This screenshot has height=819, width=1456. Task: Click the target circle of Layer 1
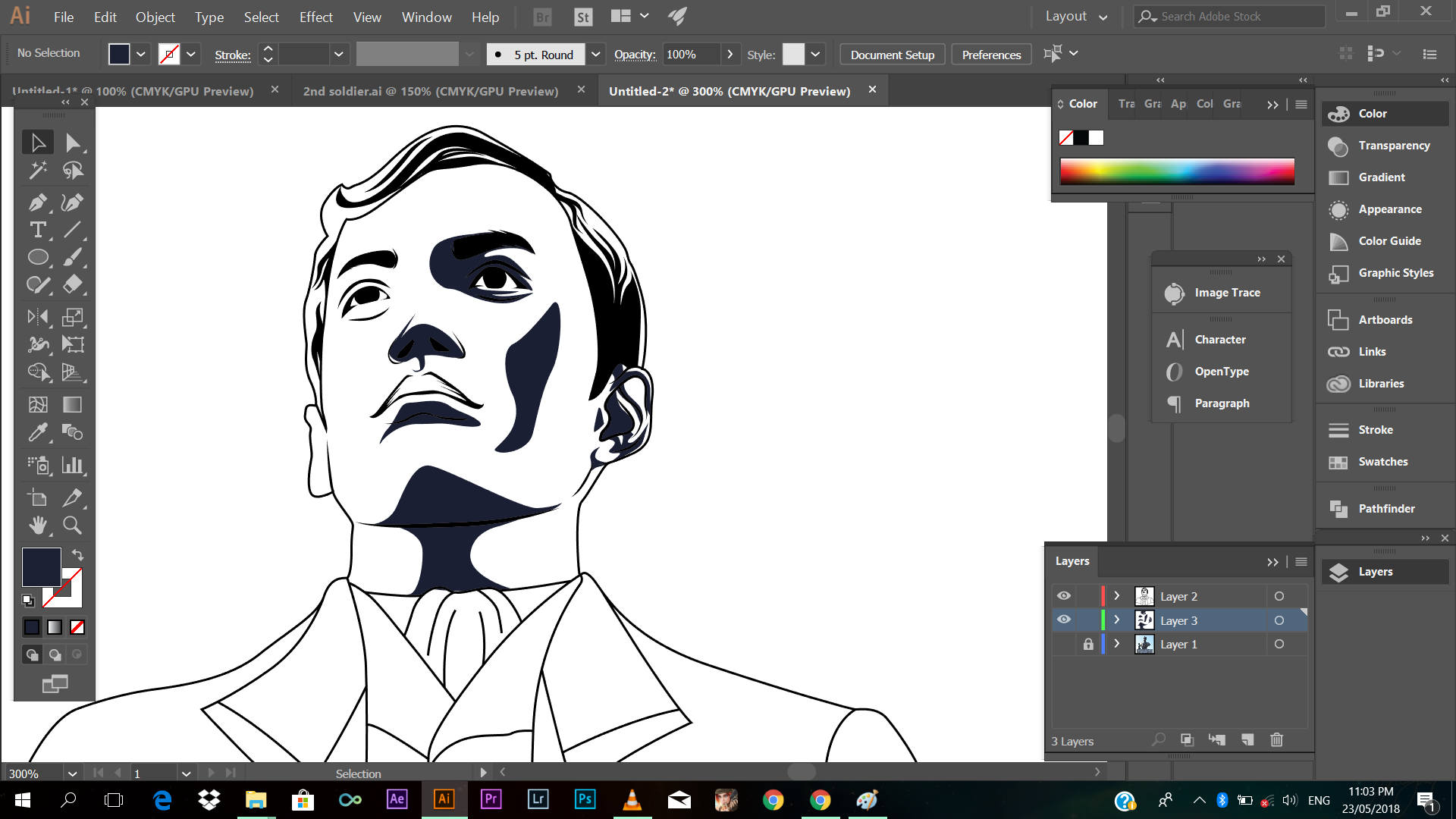coord(1279,644)
